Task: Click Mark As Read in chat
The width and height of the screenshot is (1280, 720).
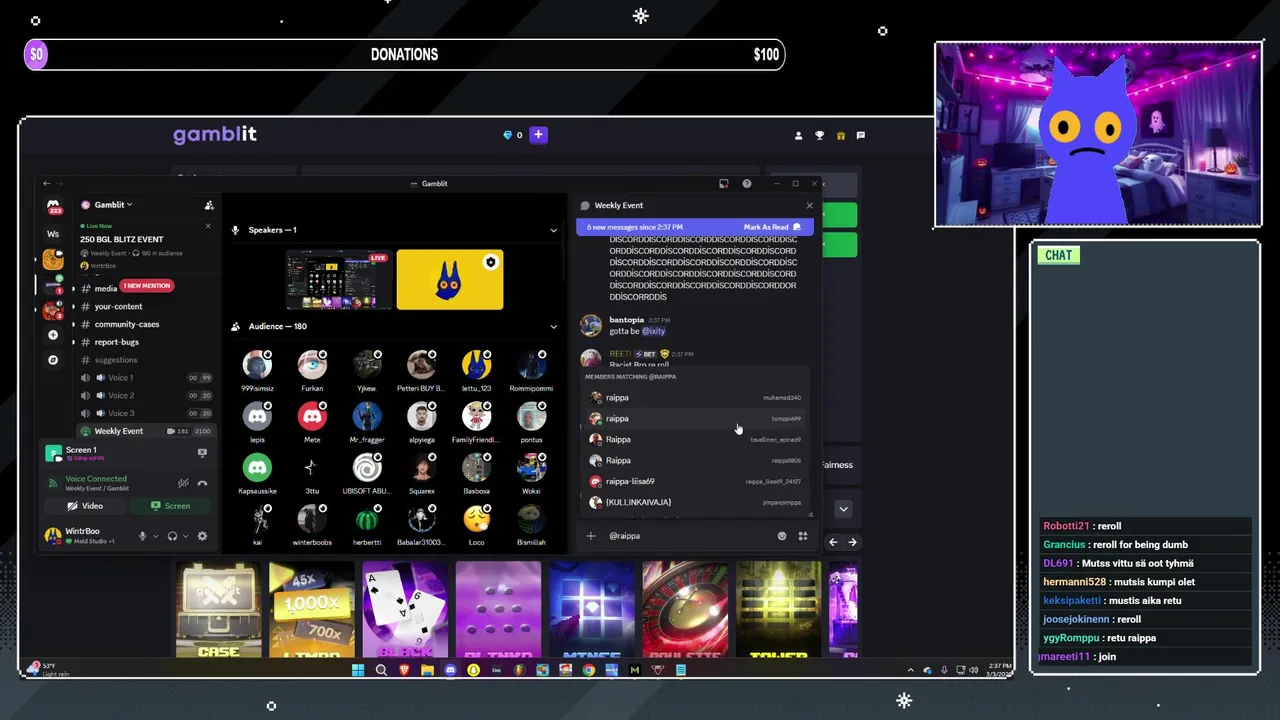Action: [774, 227]
